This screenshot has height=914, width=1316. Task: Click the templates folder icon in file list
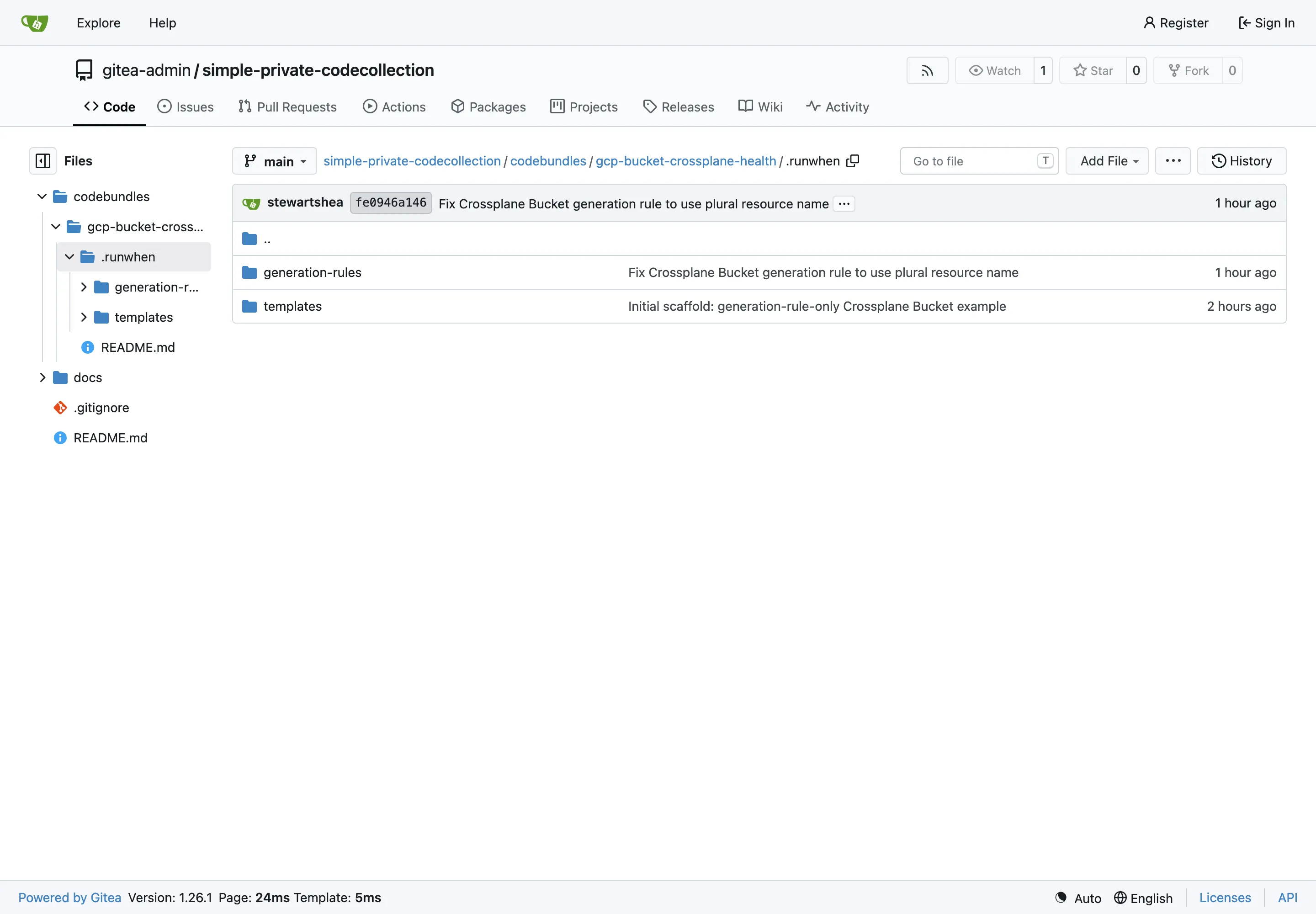pyautogui.click(x=249, y=306)
